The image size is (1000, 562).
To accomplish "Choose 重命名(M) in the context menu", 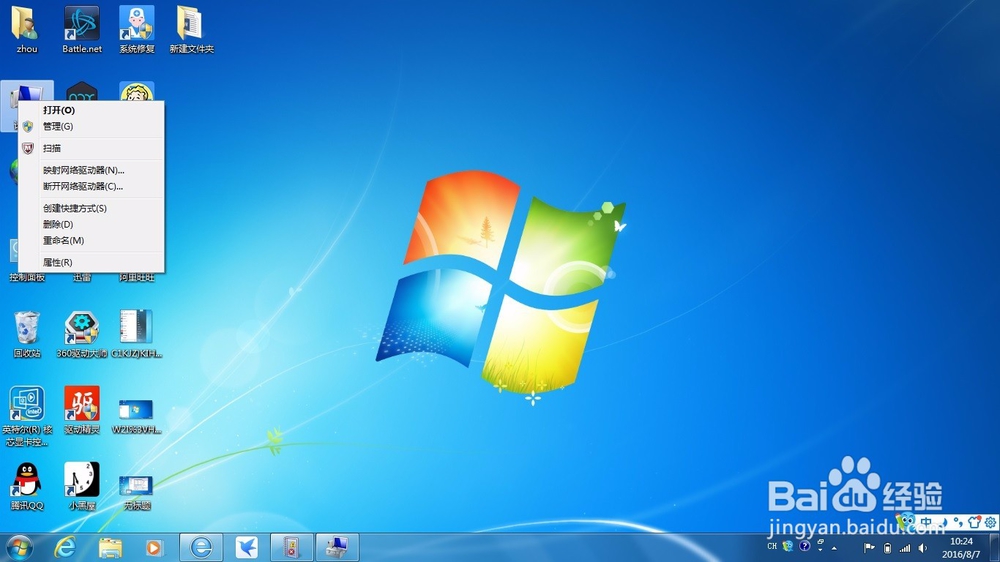I will point(91,240).
